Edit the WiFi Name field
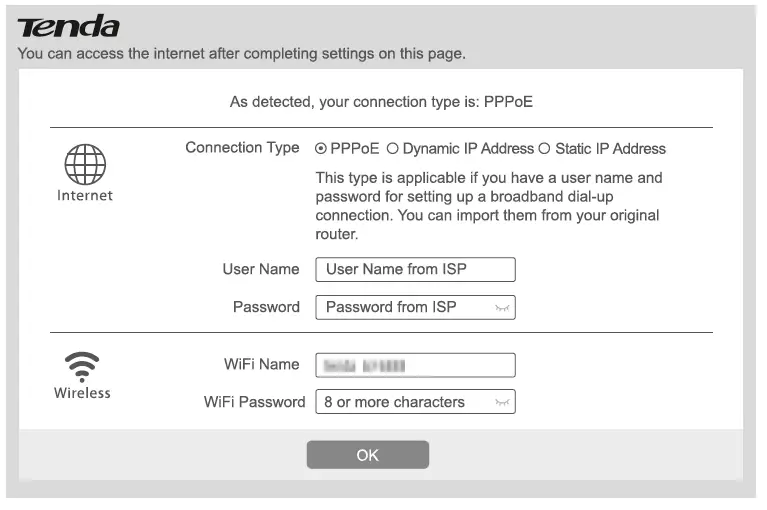 [415, 365]
